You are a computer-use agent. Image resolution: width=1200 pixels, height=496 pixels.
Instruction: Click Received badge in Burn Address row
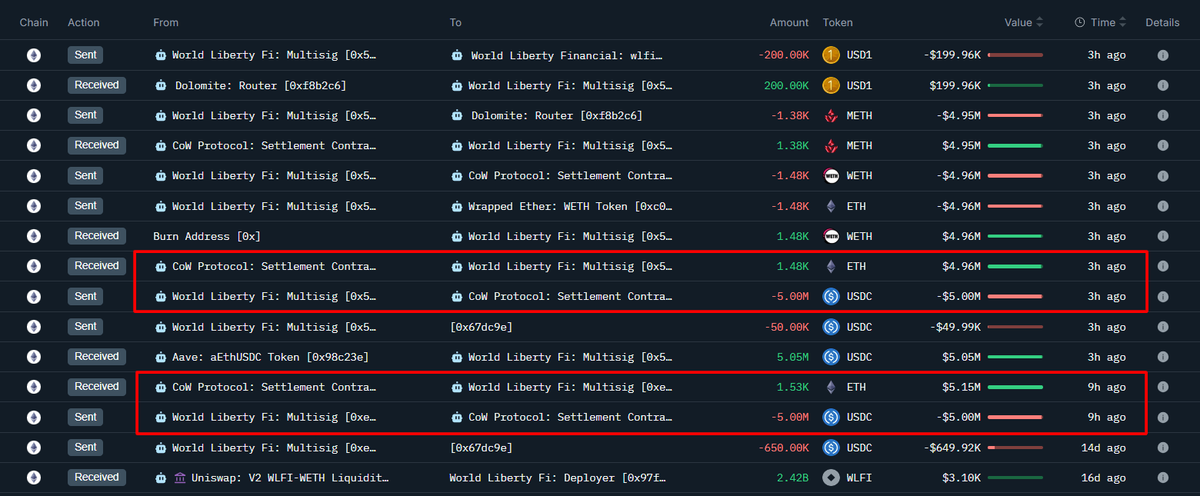tap(97, 236)
